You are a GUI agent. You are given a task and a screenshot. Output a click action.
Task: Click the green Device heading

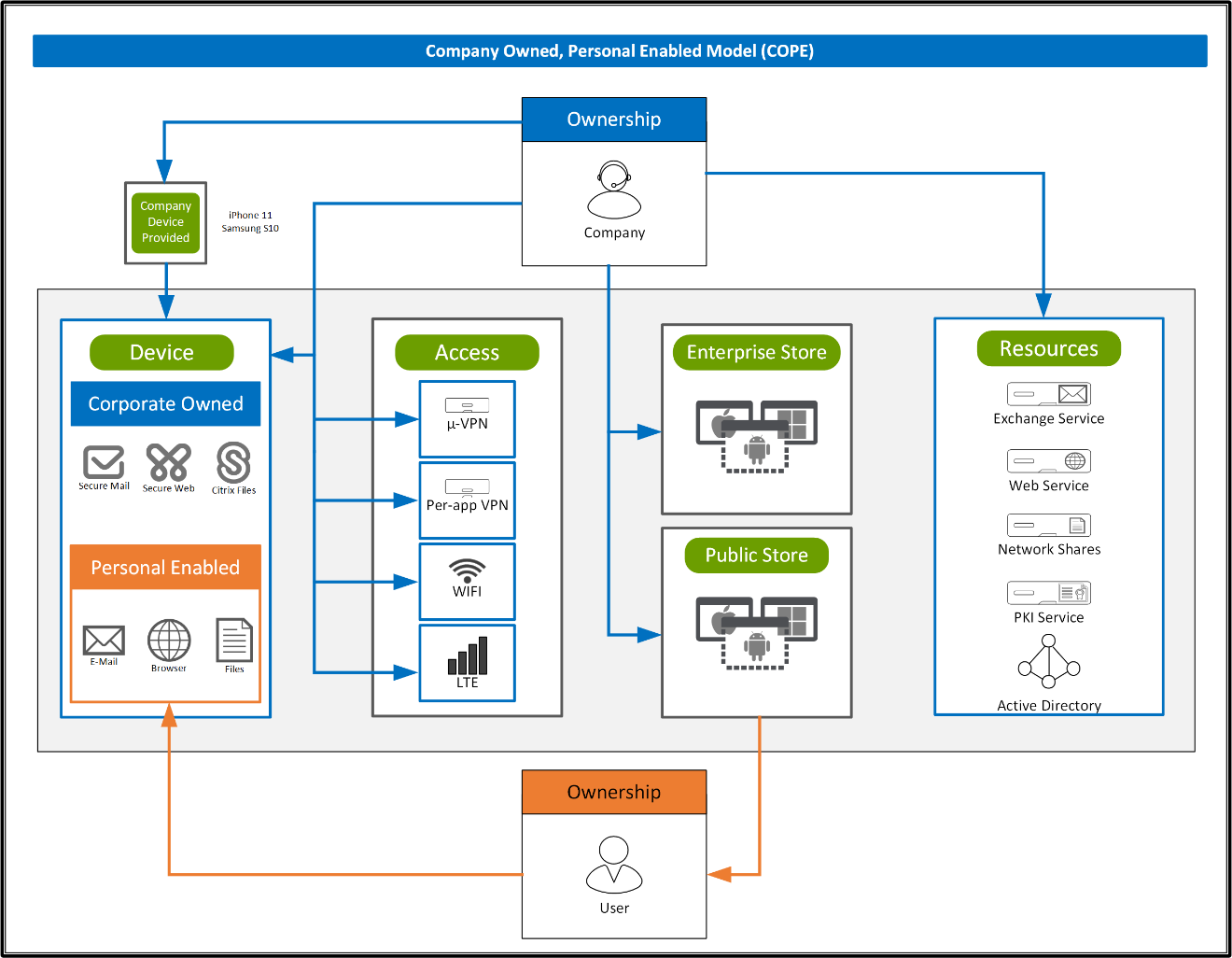(161, 352)
